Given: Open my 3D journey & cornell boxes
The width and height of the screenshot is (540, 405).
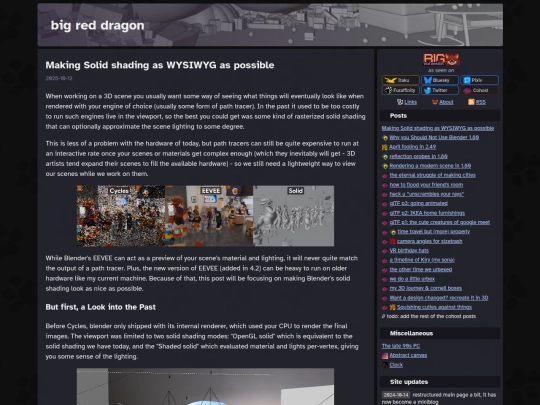Looking at the screenshot, I should click(426, 288).
